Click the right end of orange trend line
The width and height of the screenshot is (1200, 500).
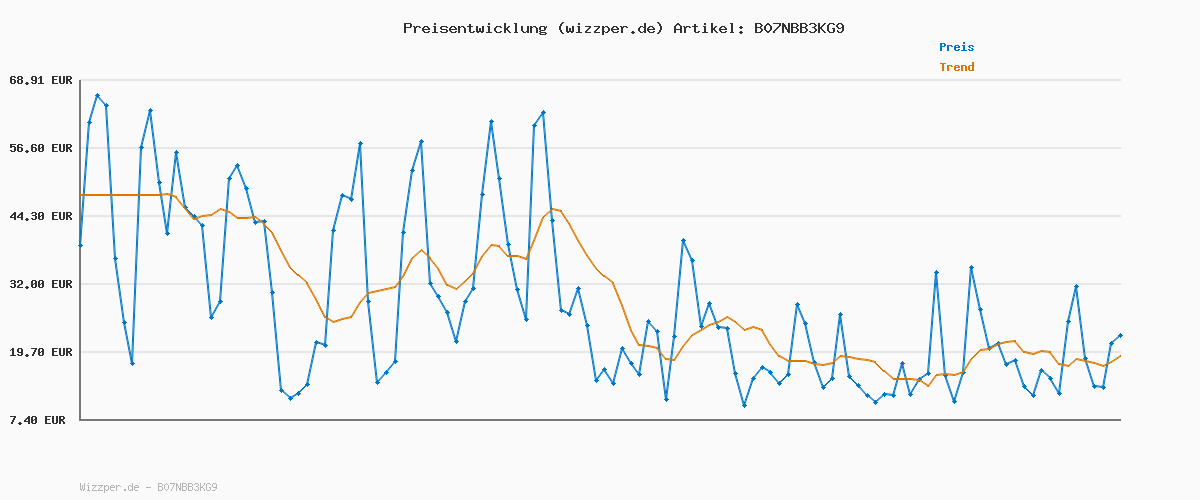pos(1120,356)
